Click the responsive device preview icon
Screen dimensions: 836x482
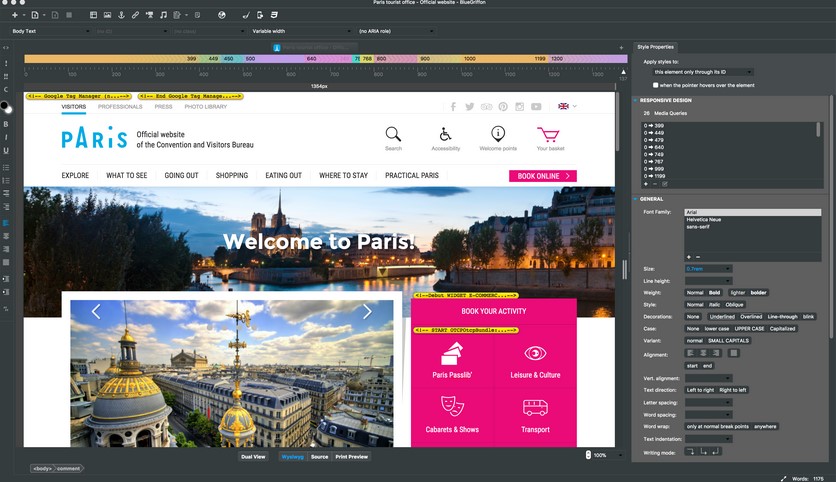pyautogui.click(x=260, y=15)
